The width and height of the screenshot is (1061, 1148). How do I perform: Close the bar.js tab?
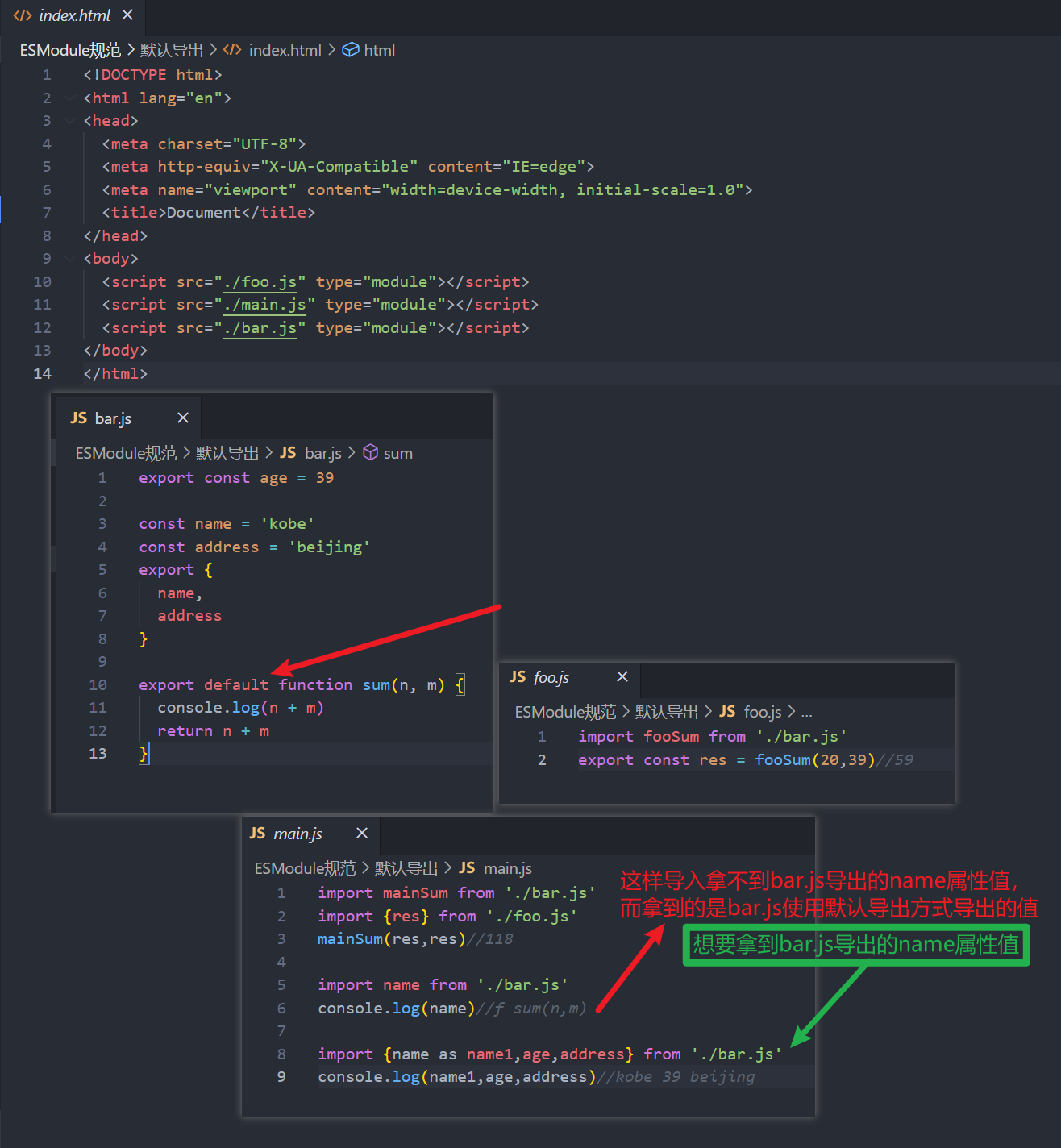point(183,418)
